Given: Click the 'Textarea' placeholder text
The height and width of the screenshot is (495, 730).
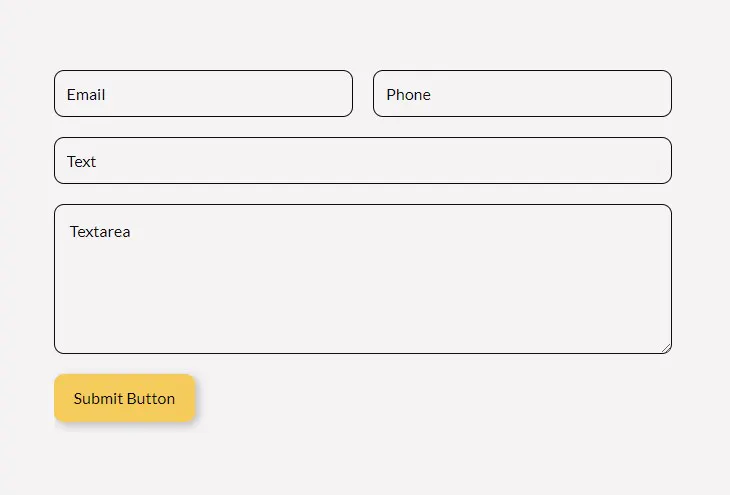Looking at the screenshot, I should [100, 231].
